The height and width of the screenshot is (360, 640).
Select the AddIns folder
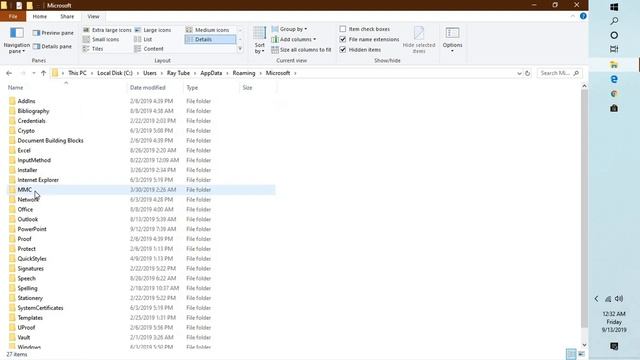[27, 101]
